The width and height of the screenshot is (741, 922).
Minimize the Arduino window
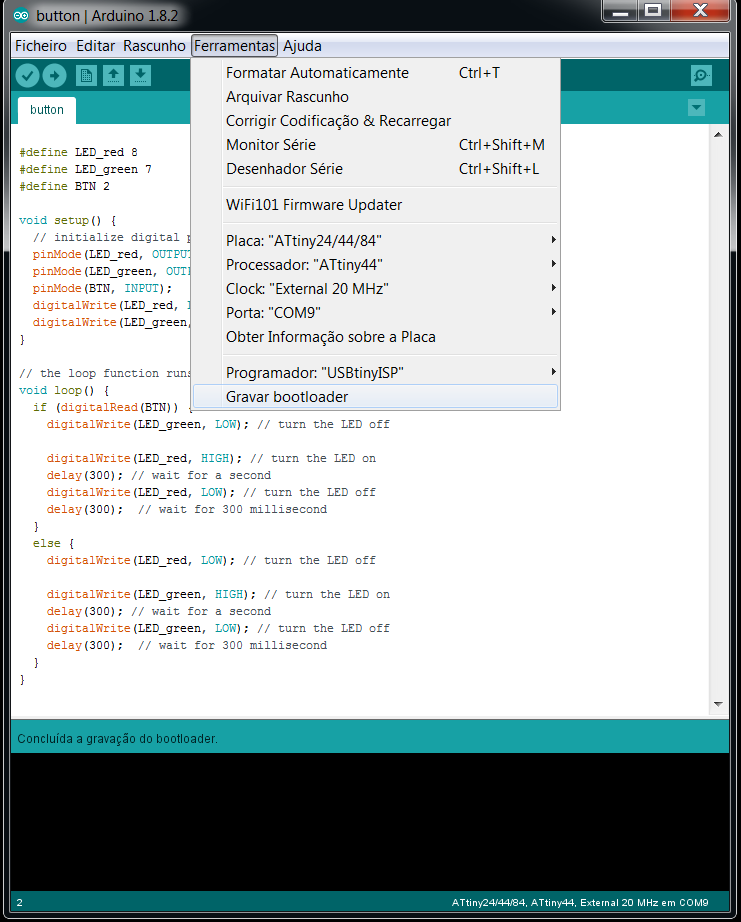pos(620,11)
